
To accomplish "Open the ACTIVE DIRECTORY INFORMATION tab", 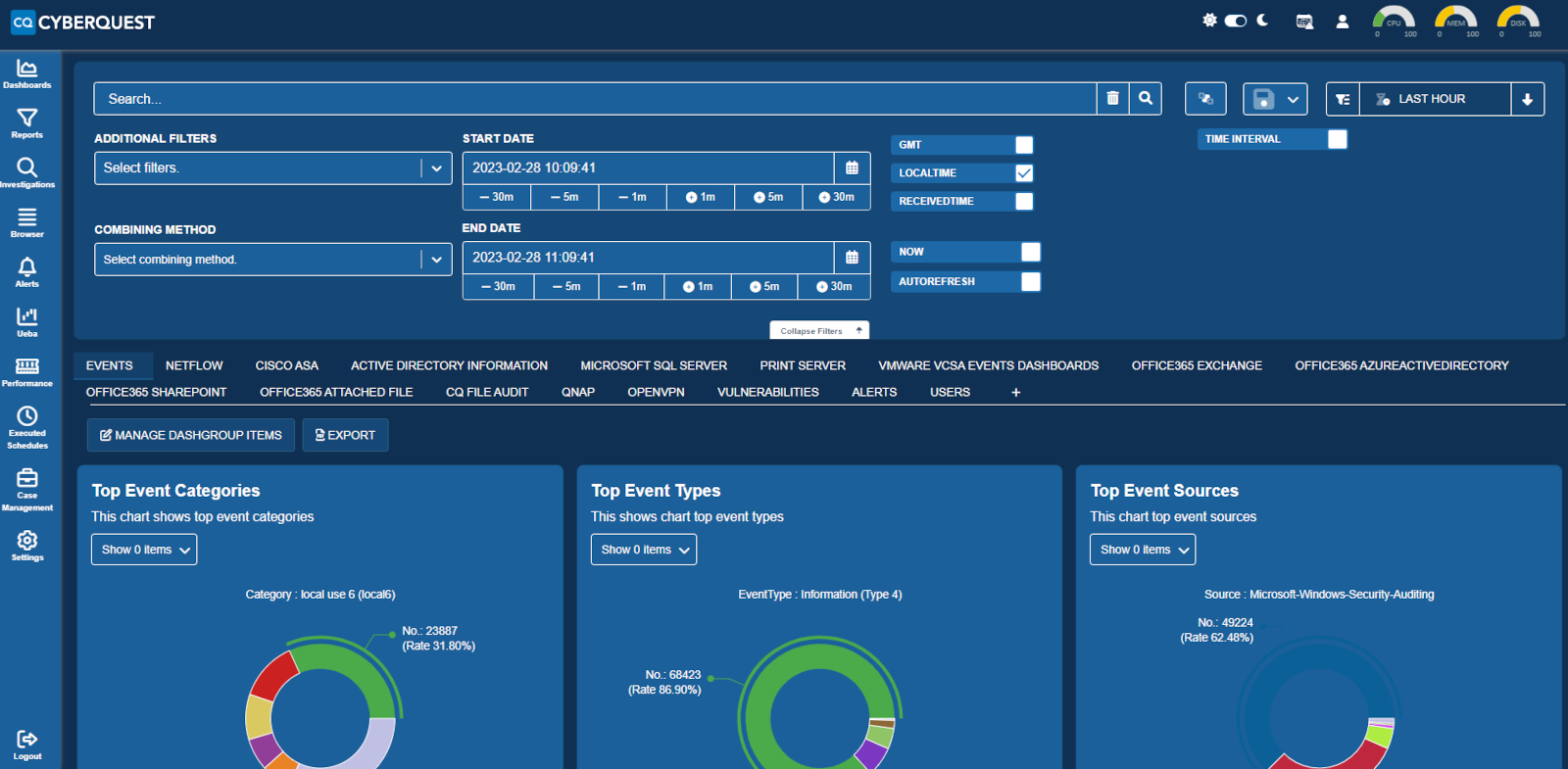I will pos(449,365).
